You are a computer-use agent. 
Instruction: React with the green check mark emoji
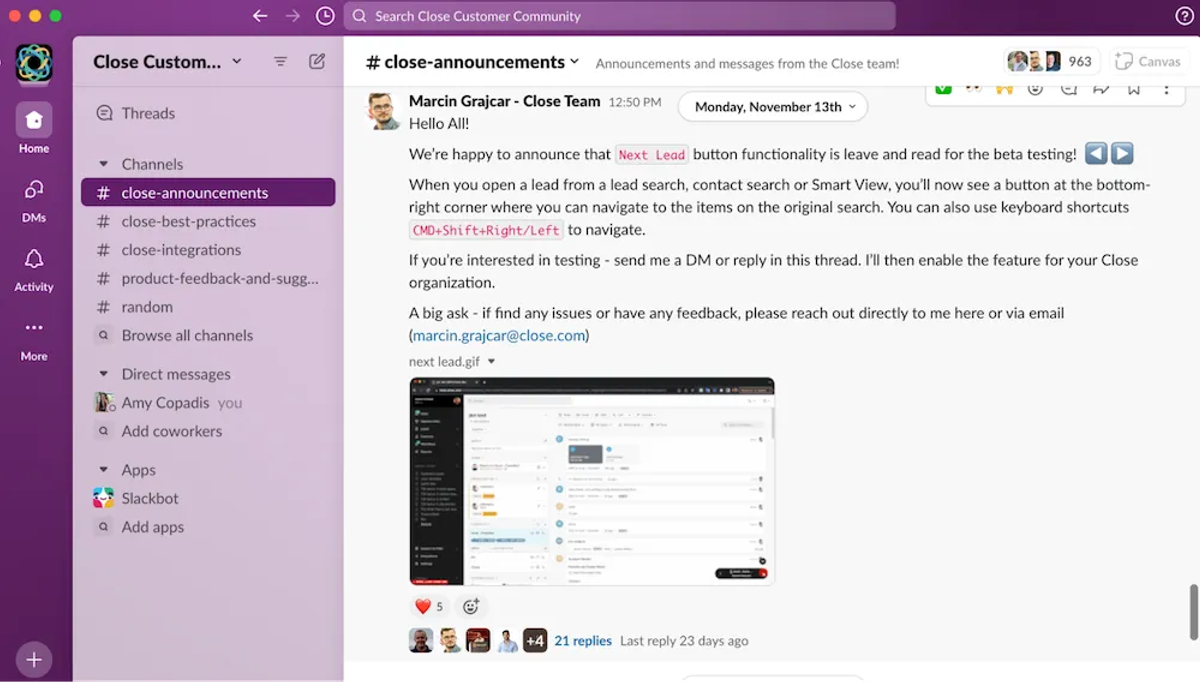tap(943, 88)
